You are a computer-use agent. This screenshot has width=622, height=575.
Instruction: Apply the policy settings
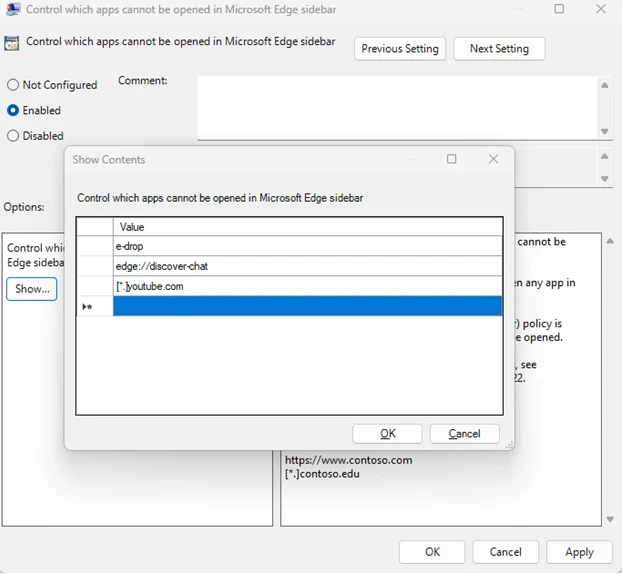(579, 552)
